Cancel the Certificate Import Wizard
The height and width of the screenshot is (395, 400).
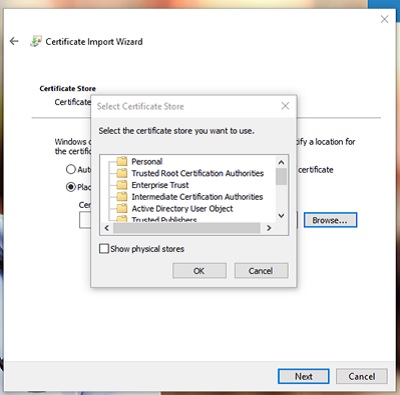pyautogui.click(x=362, y=376)
